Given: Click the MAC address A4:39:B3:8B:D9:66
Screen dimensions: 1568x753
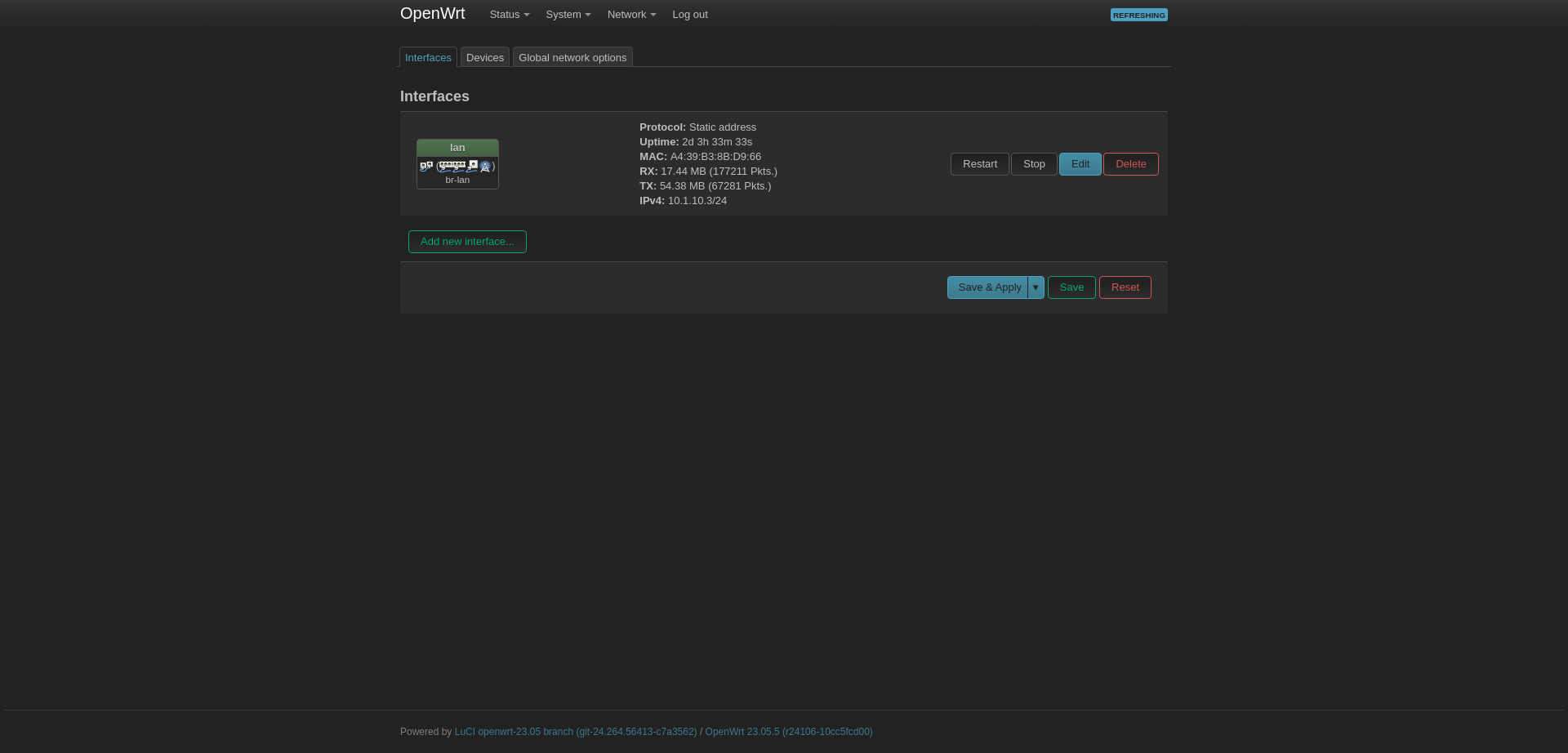Looking at the screenshot, I should 715,157.
